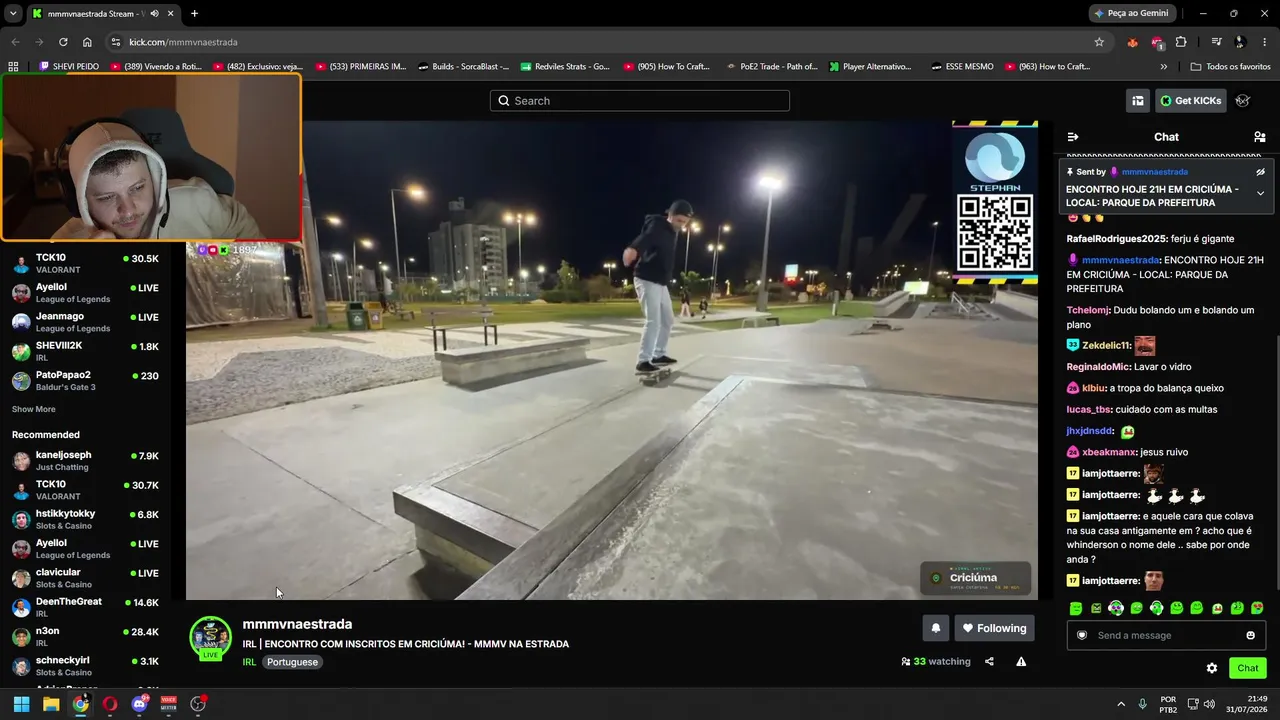Mute the tab via the speaker icon

click(153, 14)
